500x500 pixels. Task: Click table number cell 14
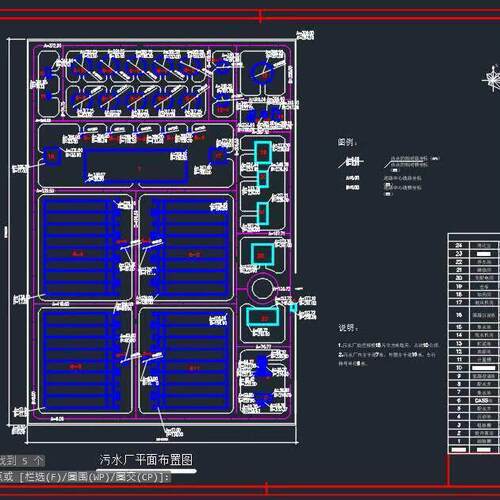(459, 335)
